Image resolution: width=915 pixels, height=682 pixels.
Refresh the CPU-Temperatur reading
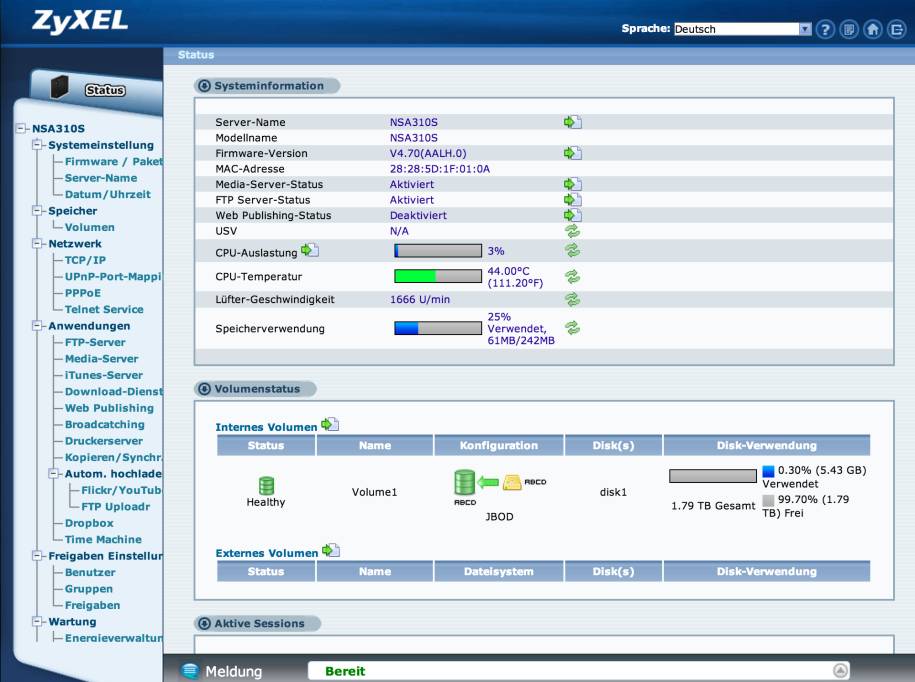tap(572, 277)
